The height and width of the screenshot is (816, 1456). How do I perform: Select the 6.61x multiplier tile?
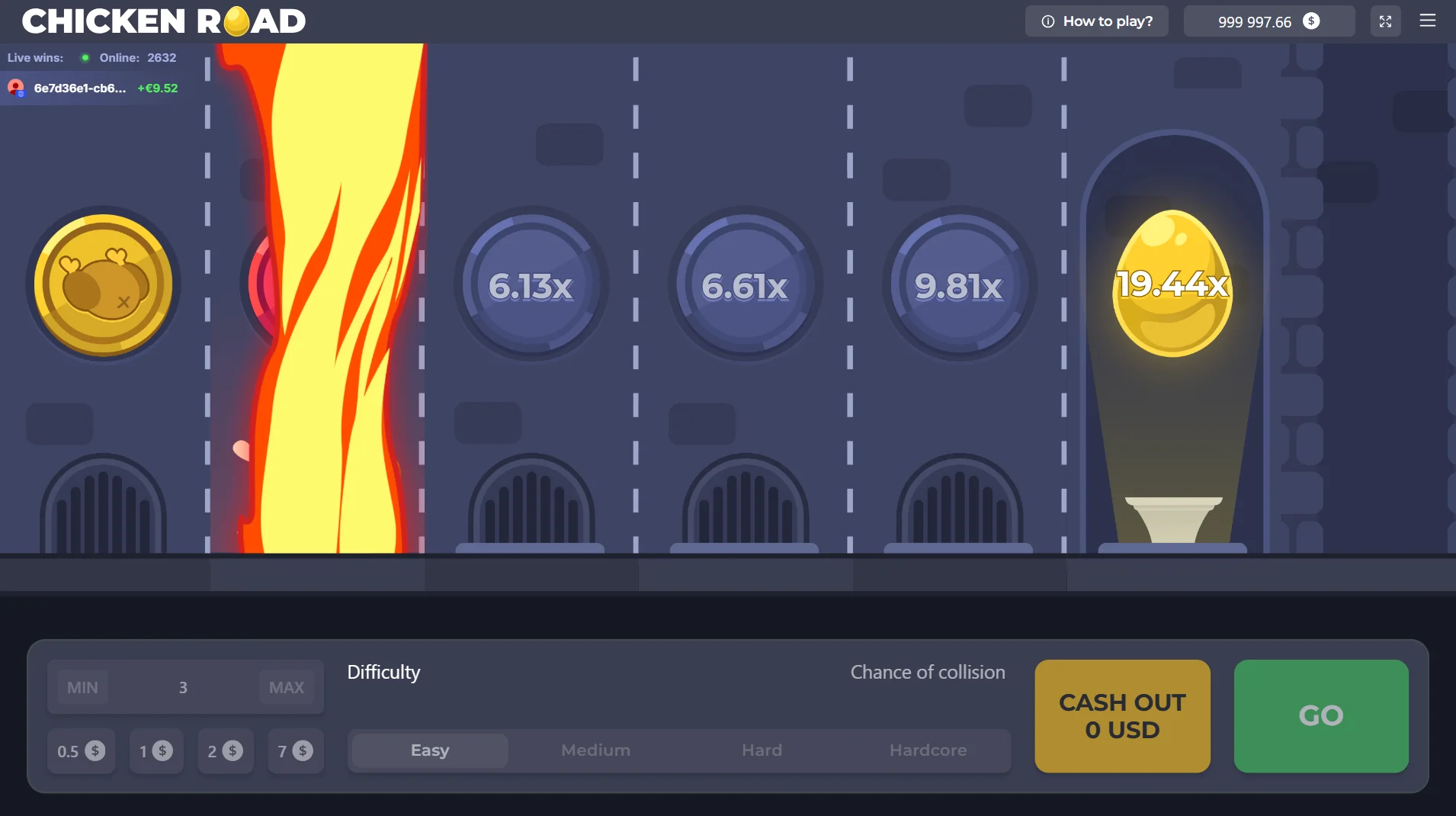pyautogui.click(x=746, y=284)
